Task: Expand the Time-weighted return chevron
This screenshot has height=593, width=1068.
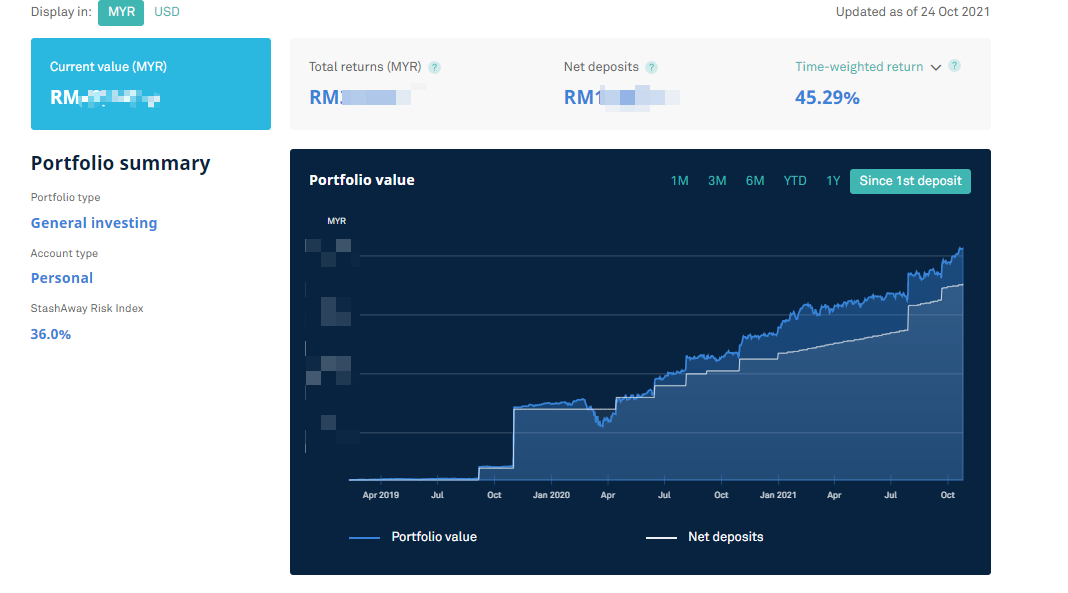Action: point(936,68)
